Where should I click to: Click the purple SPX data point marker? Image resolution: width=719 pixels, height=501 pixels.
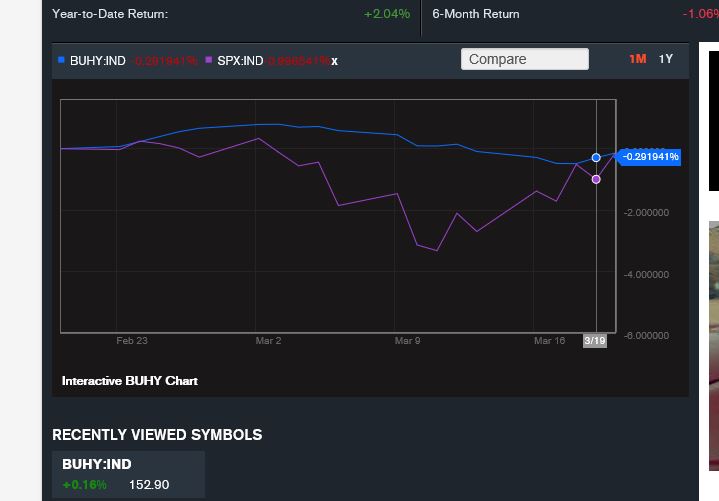click(596, 179)
